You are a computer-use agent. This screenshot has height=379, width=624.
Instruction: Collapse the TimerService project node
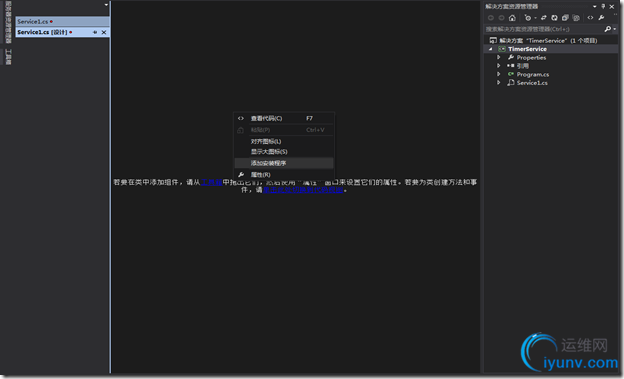pos(490,49)
